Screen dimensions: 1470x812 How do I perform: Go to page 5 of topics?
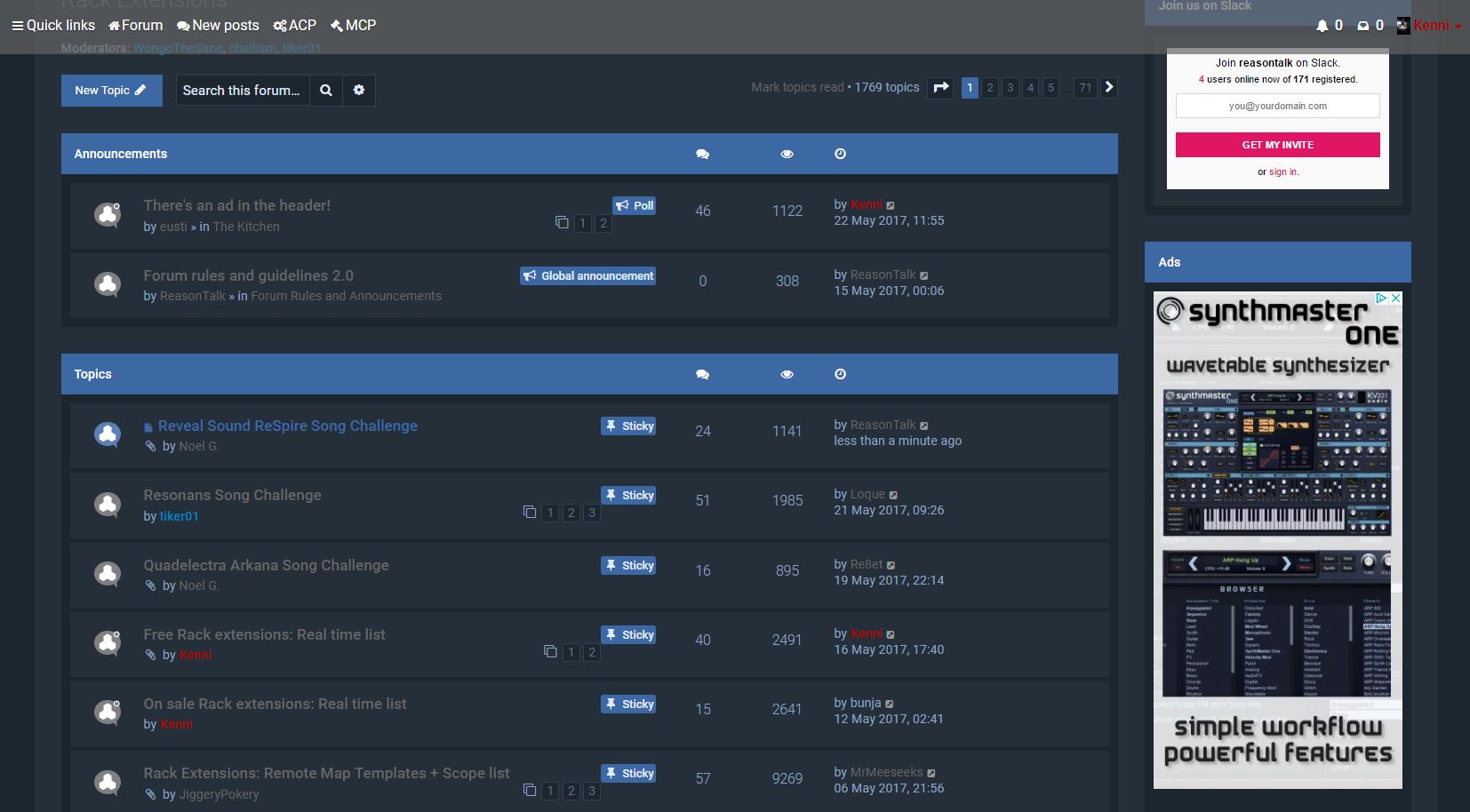coord(1051,87)
